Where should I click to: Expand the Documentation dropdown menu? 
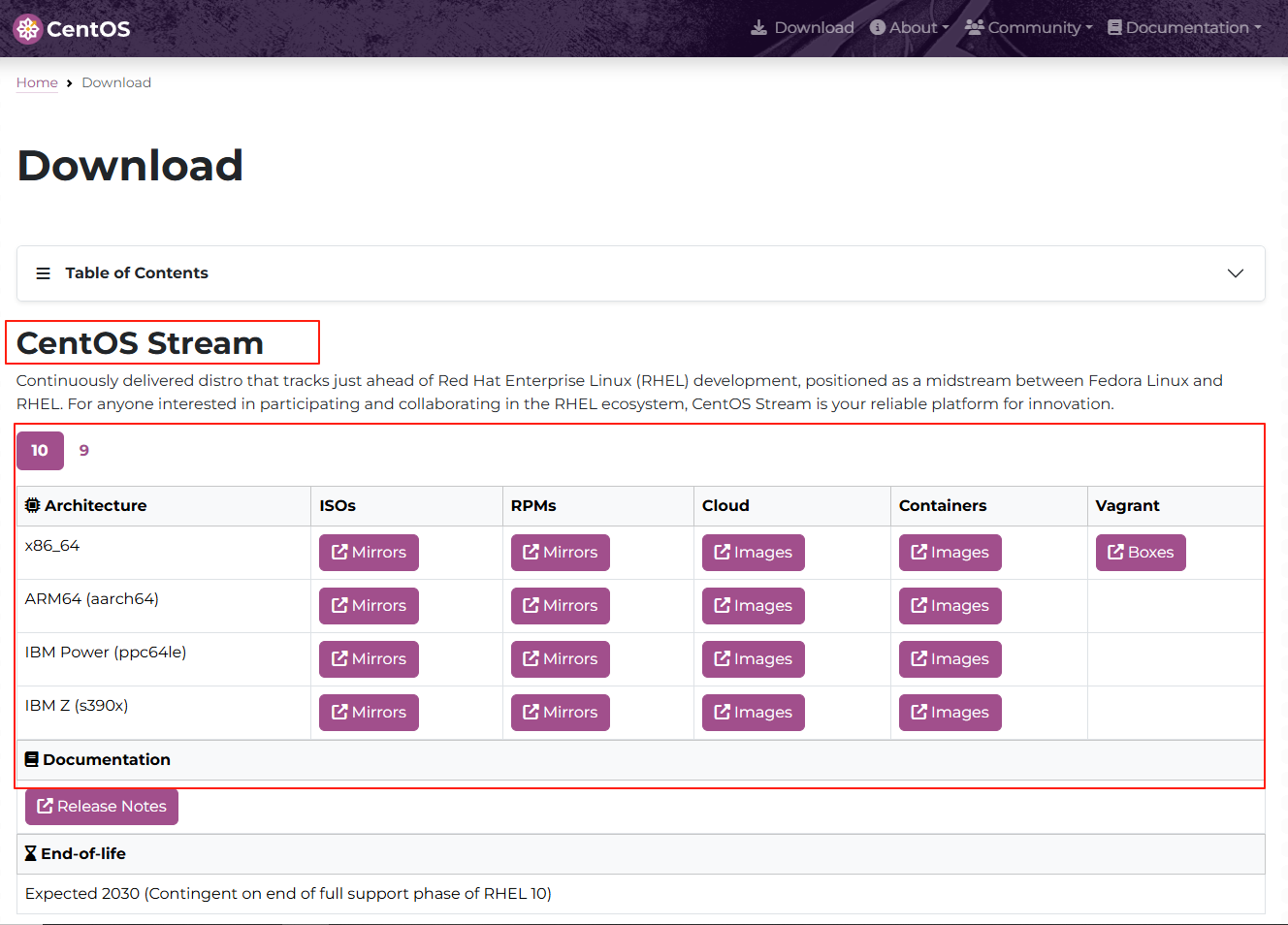(1184, 27)
